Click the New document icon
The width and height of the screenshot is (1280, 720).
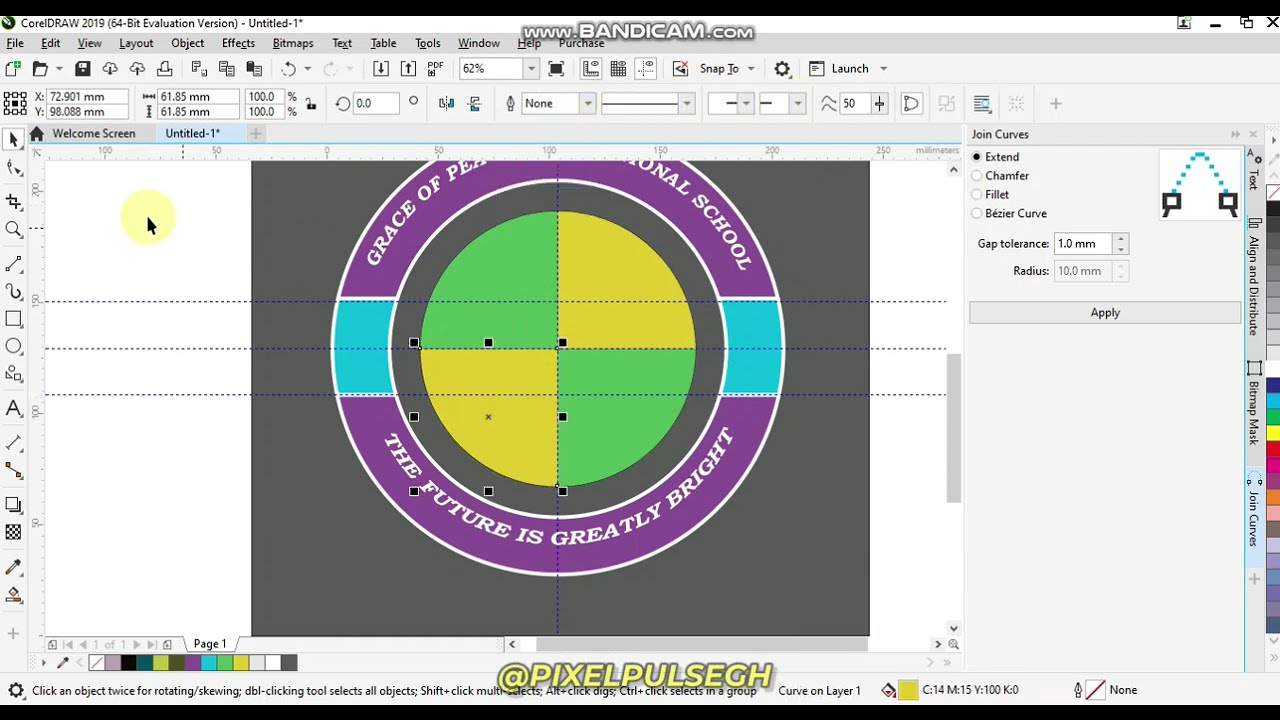click(13, 68)
